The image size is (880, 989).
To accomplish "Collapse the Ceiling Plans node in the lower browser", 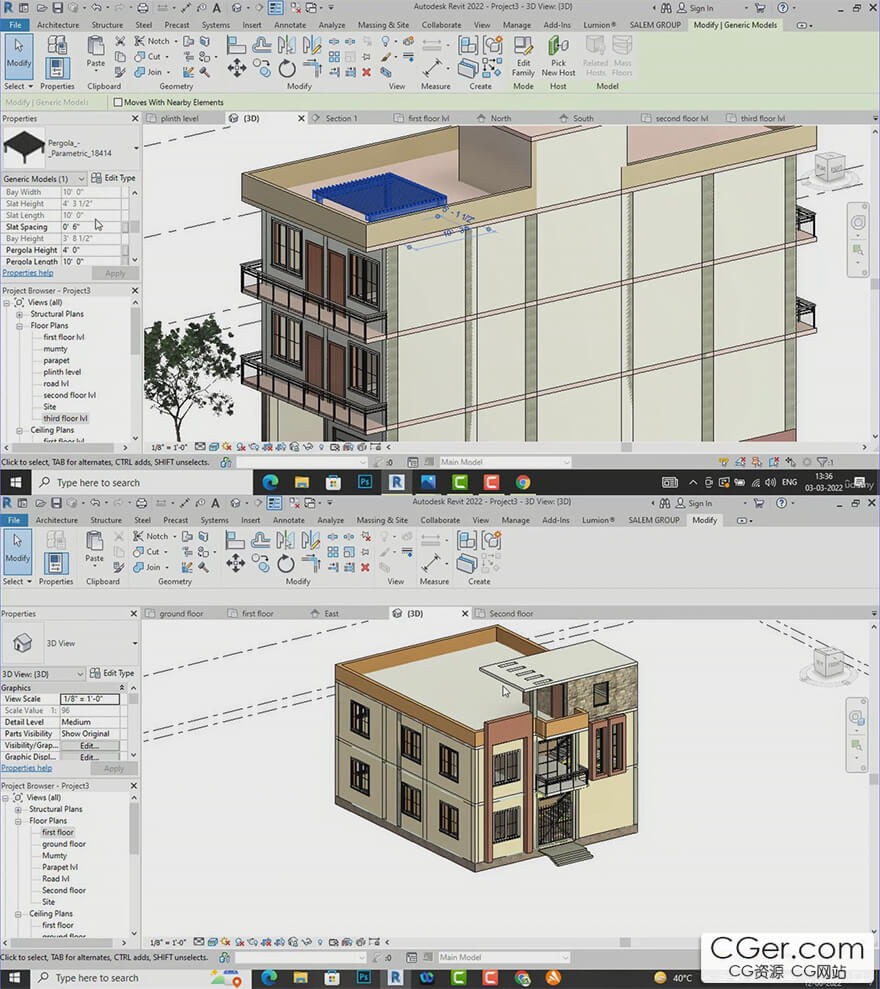I will (18, 914).
